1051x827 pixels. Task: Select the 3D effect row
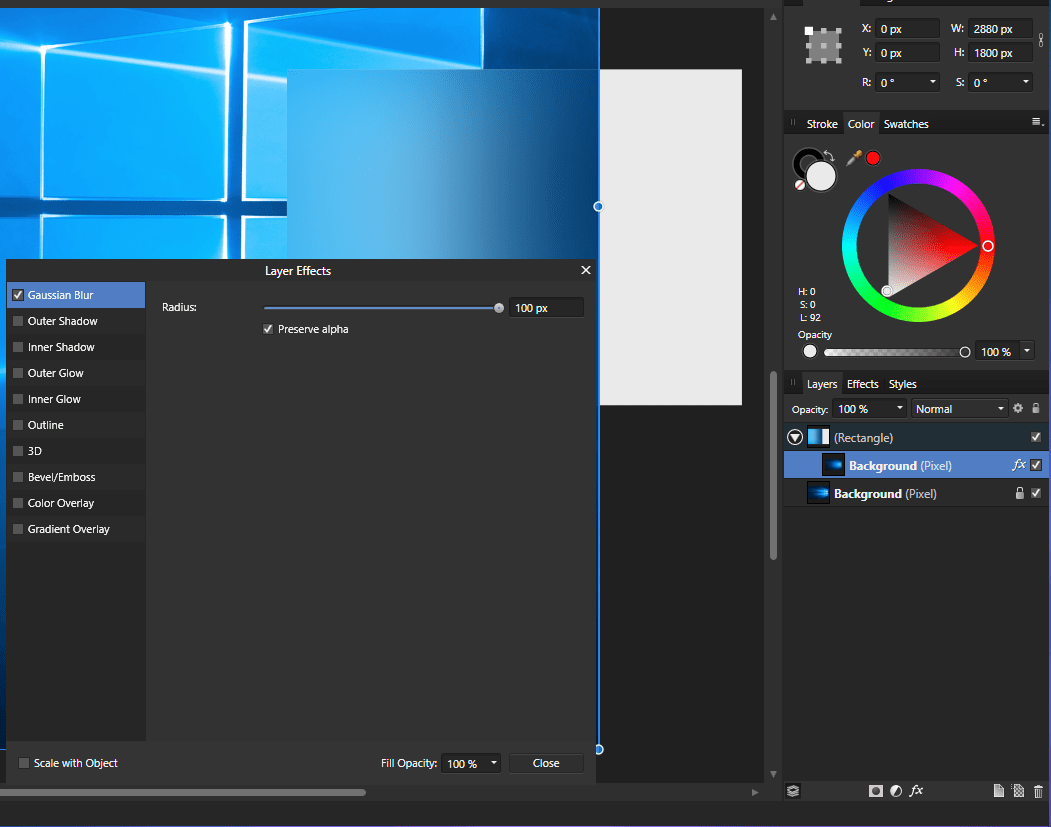tap(76, 451)
